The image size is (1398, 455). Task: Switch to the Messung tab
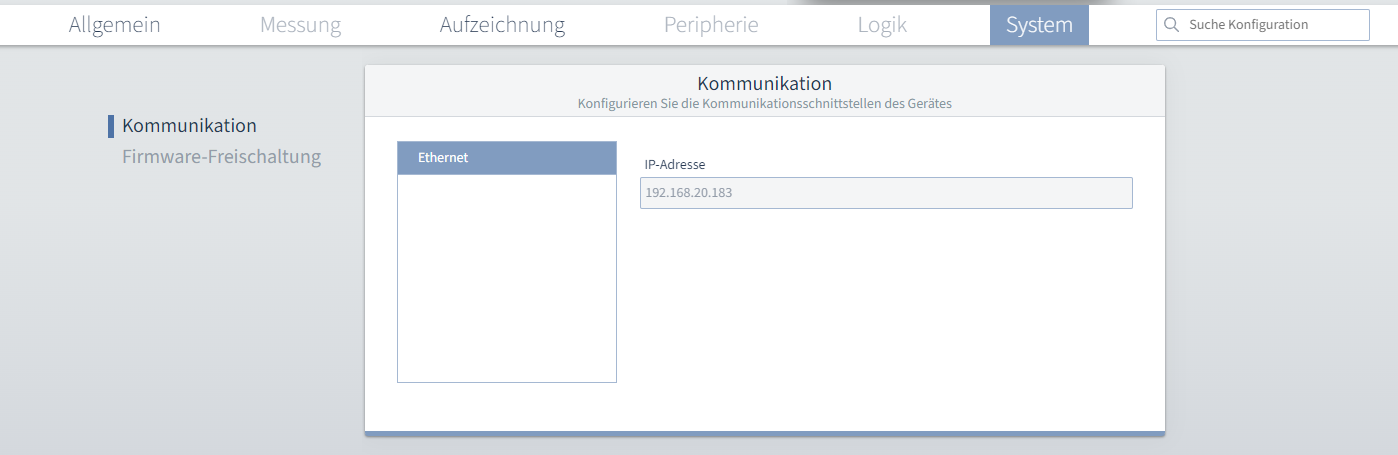[x=300, y=25]
